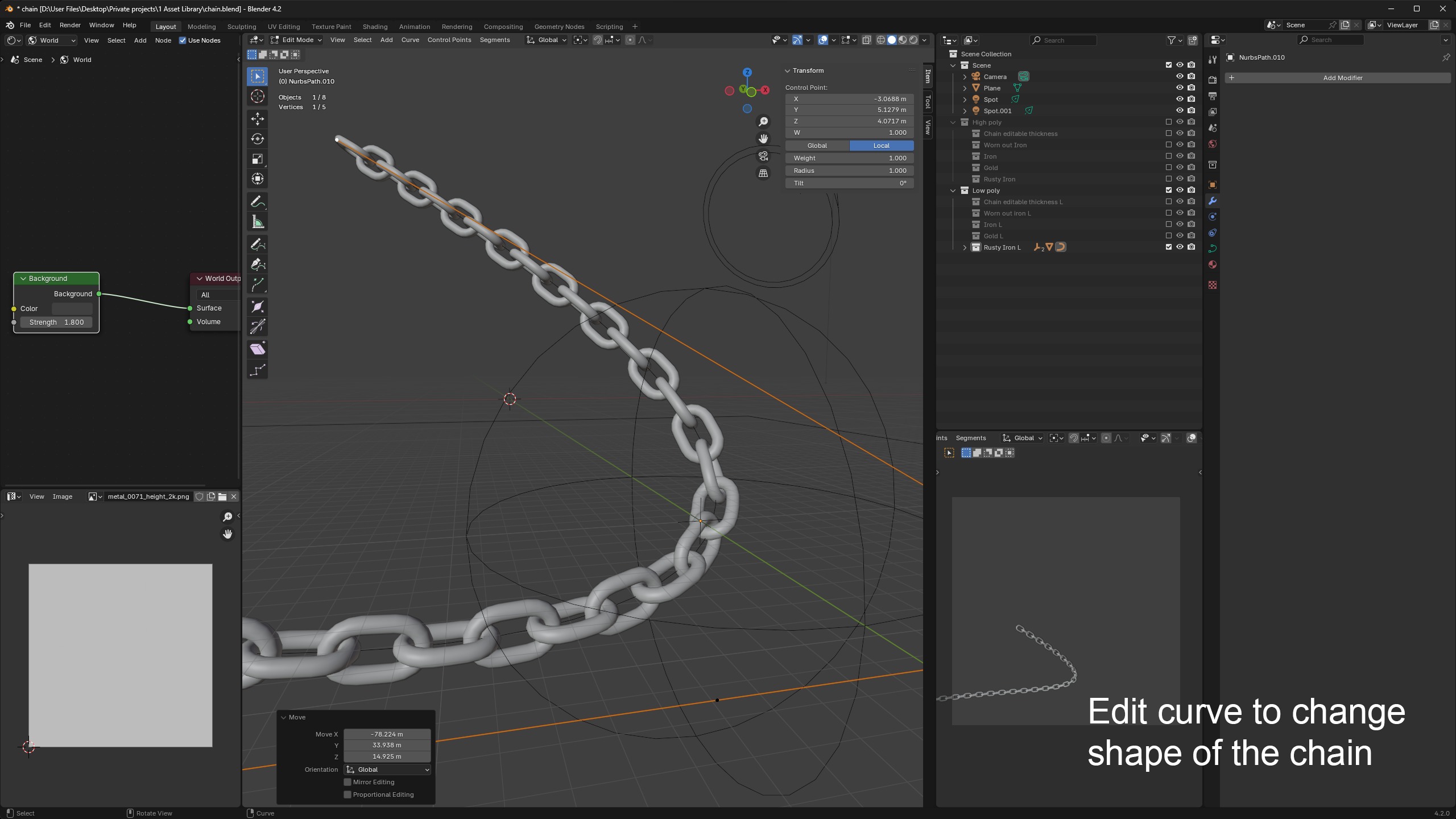Image resolution: width=1456 pixels, height=819 pixels.
Task: Open first Segments menu in viewport header
Action: [495, 40]
